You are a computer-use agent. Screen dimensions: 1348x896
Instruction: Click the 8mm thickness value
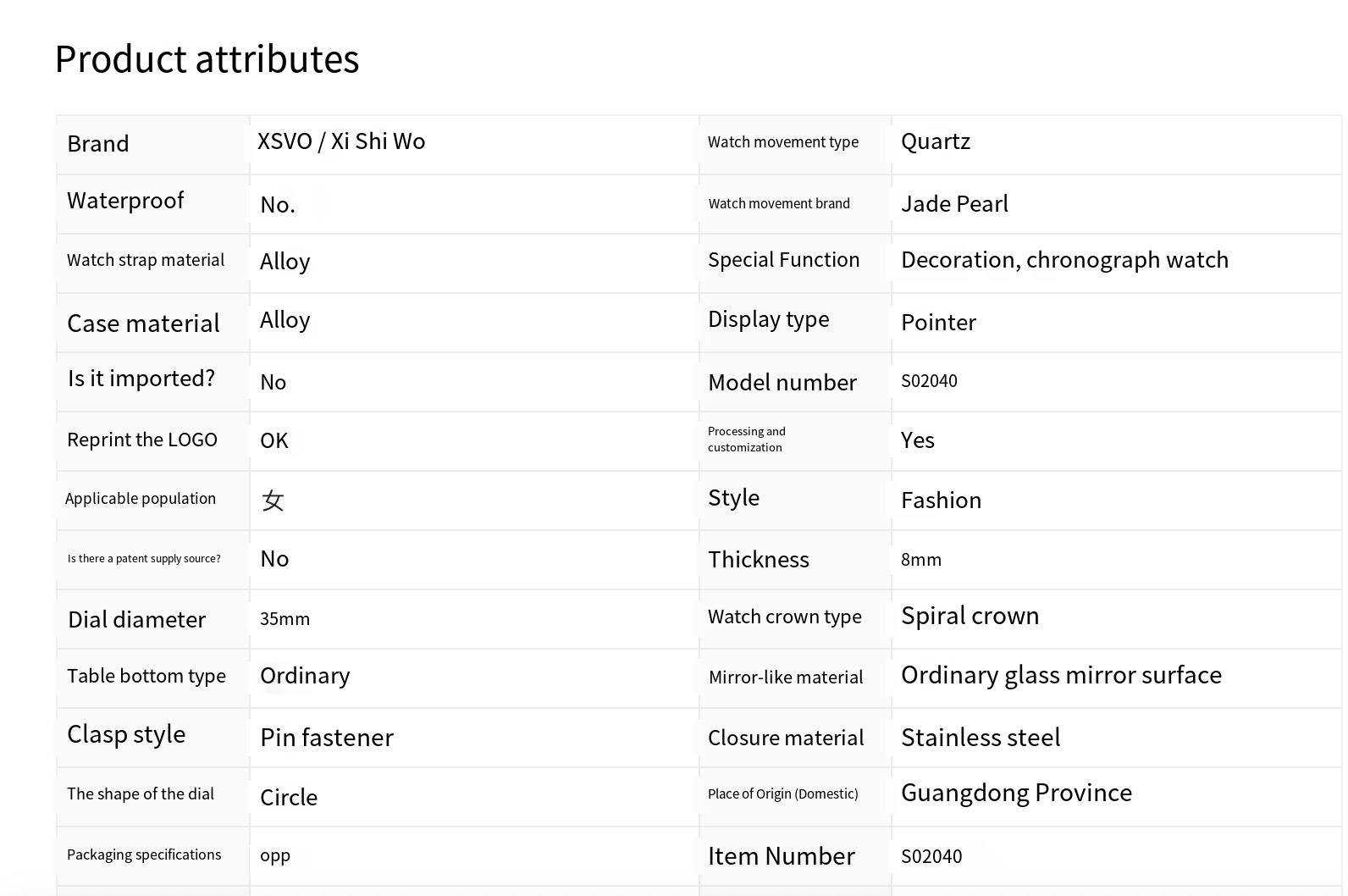pos(921,560)
